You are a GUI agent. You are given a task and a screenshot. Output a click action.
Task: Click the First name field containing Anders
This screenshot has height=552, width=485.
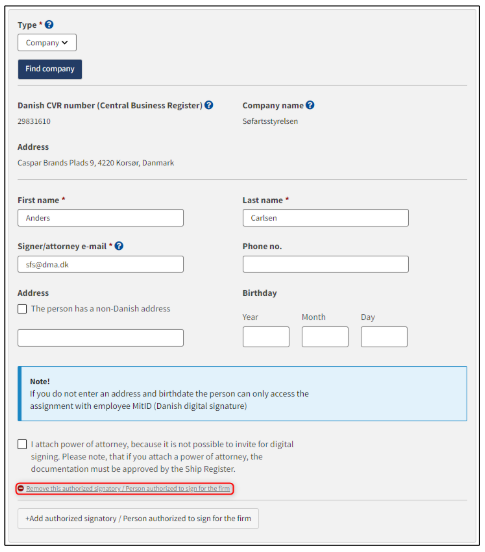tap(101, 218)
